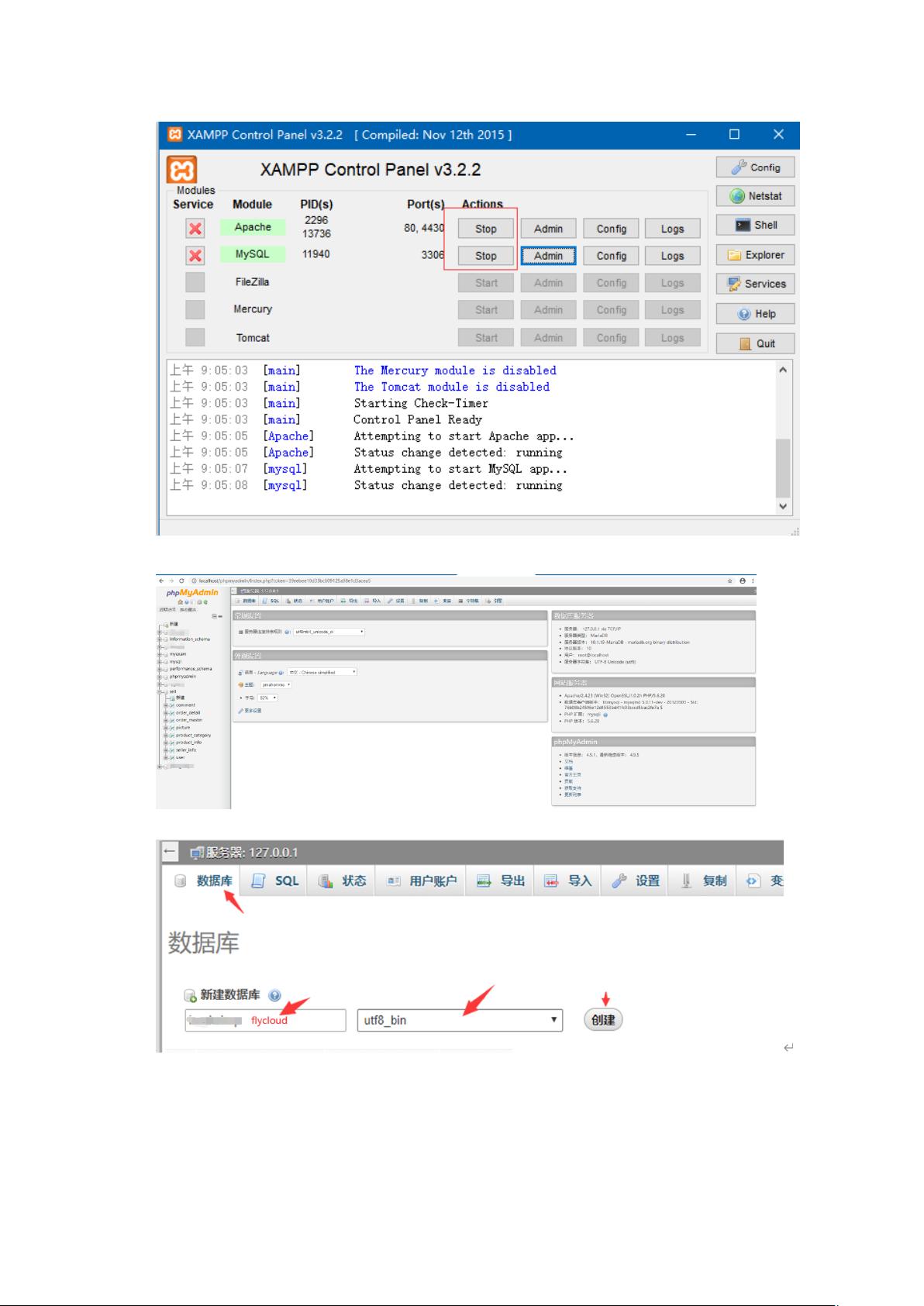
Task: Launch the XAMPP Shell
Action: tap(755, 225)
